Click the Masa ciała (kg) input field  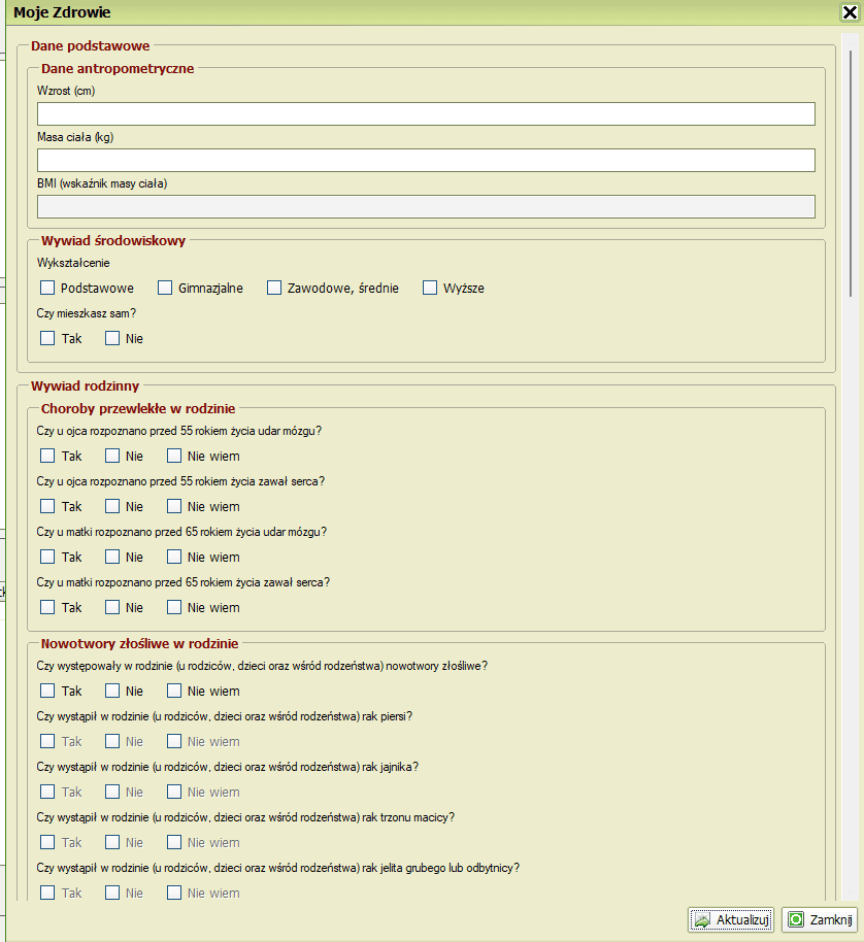tap(426, 161)
